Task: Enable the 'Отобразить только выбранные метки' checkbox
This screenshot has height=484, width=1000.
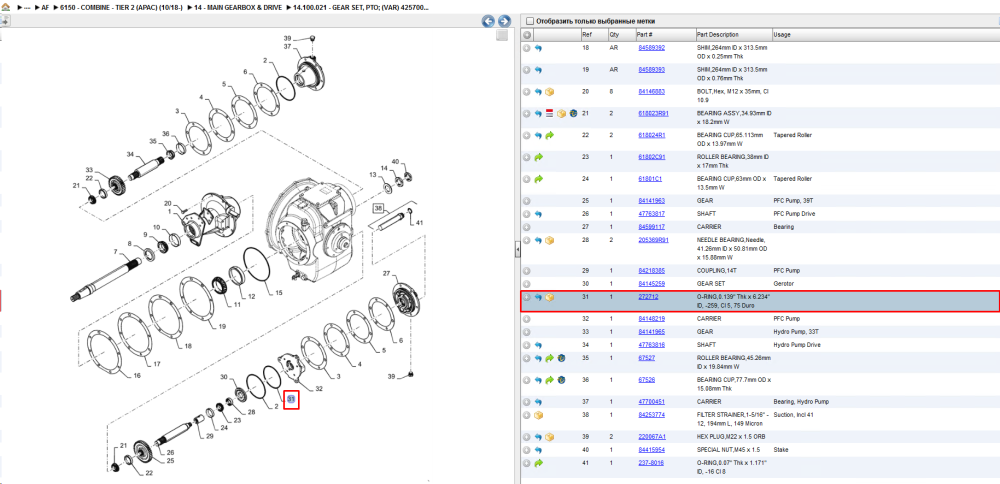Action: 529,21
